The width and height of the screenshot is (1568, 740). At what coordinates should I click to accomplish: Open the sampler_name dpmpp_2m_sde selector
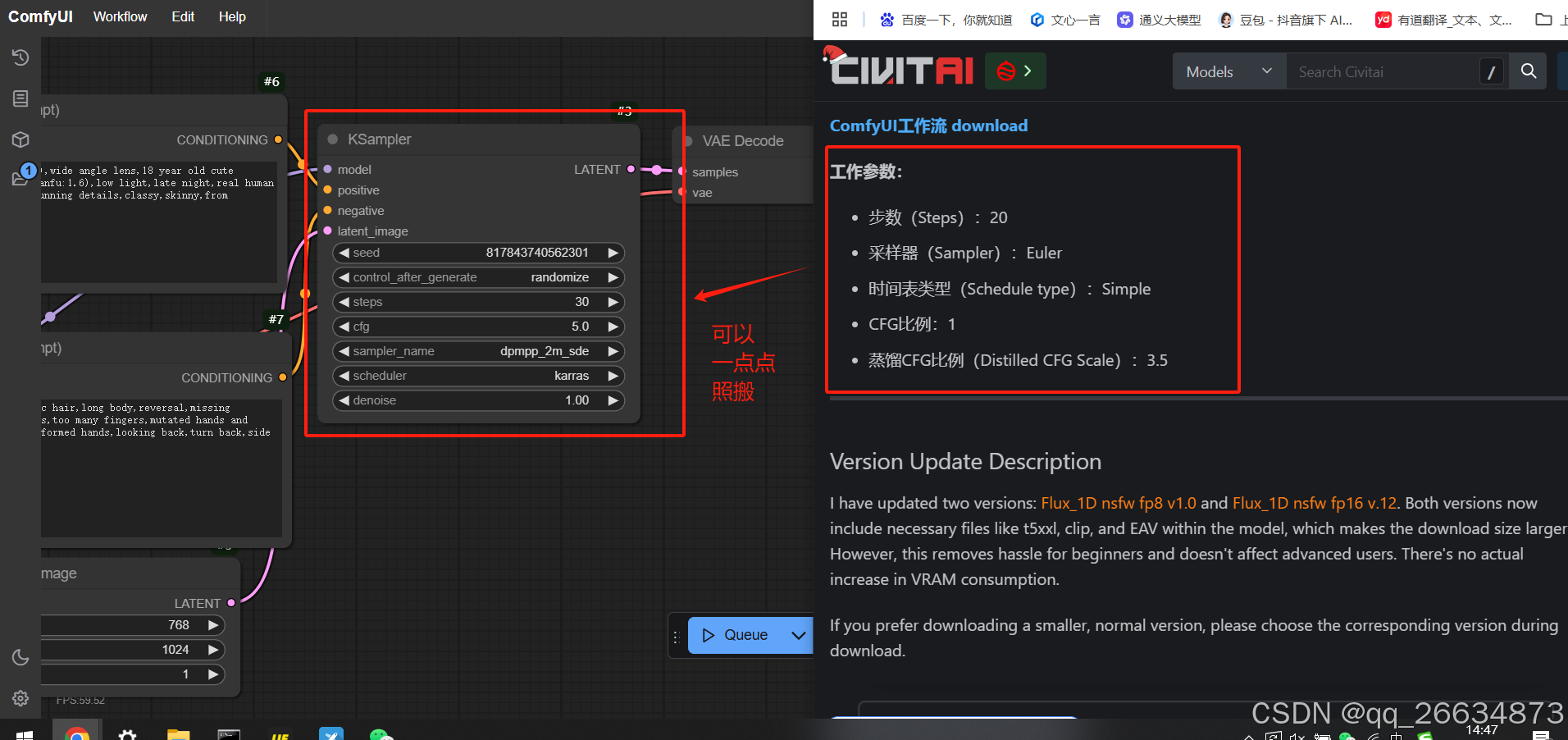(x=479, y=351)
